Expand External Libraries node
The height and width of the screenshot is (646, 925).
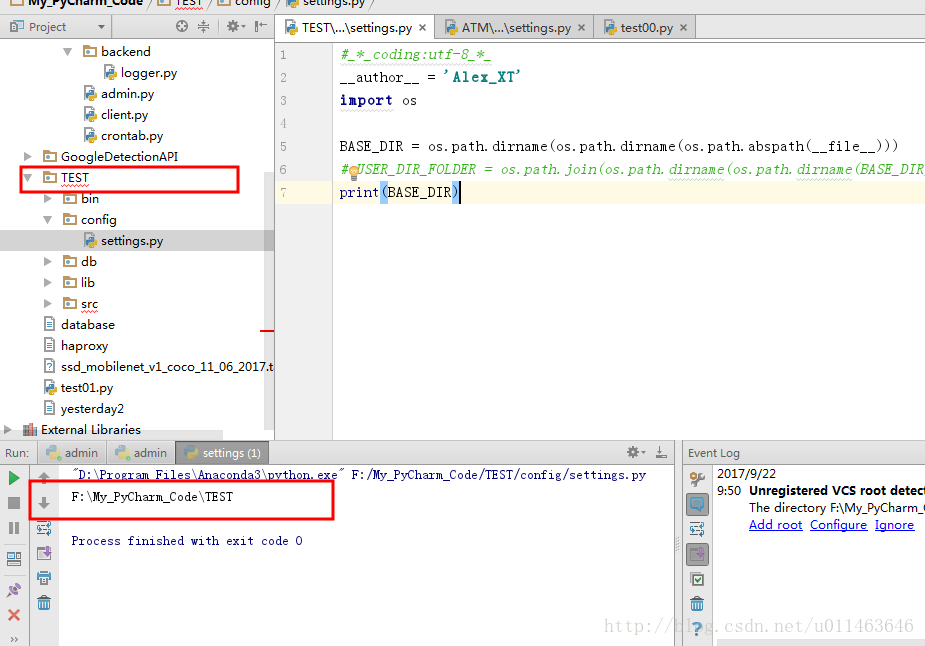(8, 429)
